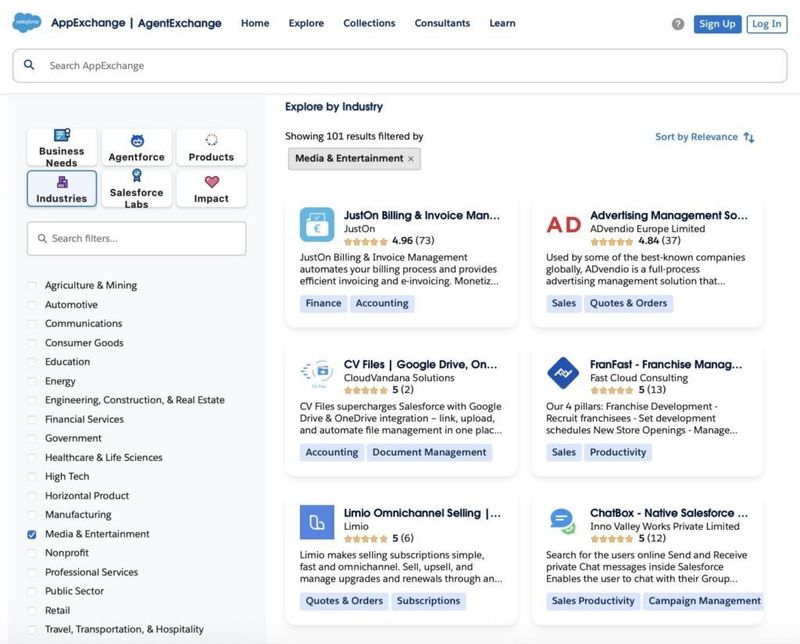Focus the Search filters field
Screen dimensions: 800x644
click(x=137, y=238)
